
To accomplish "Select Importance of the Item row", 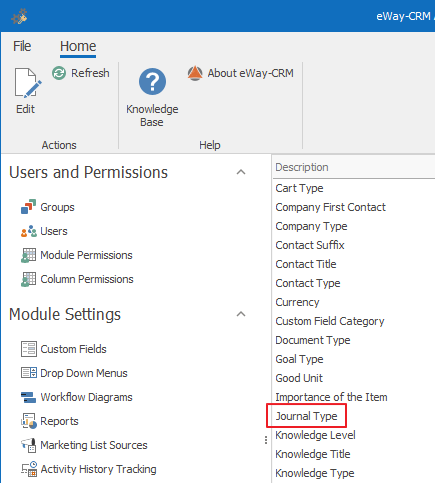I will (353, 397).
